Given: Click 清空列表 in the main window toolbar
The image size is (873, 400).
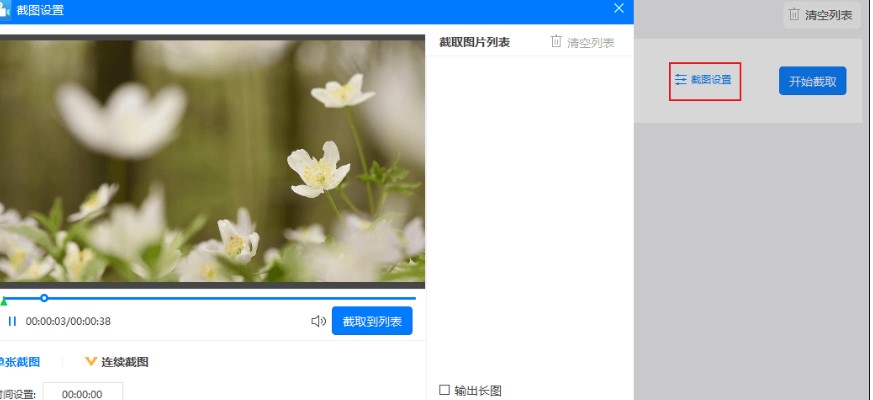Looking at the screenshot, I should pos(821,15).
